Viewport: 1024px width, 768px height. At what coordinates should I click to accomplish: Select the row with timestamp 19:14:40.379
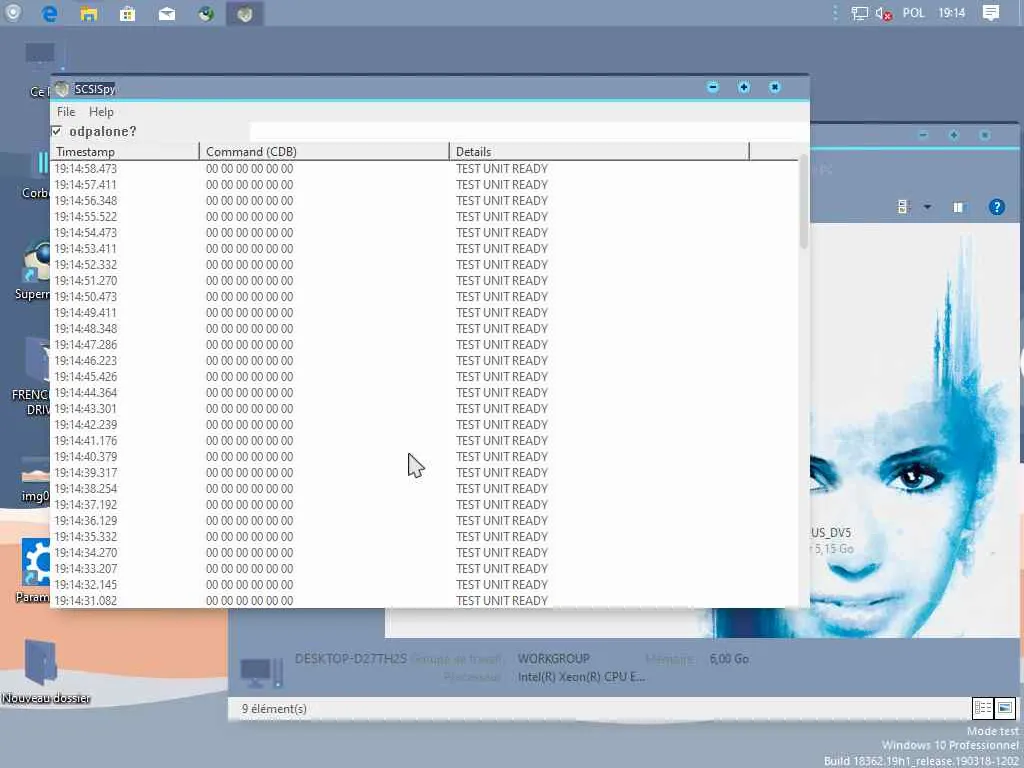click(424, 456)
